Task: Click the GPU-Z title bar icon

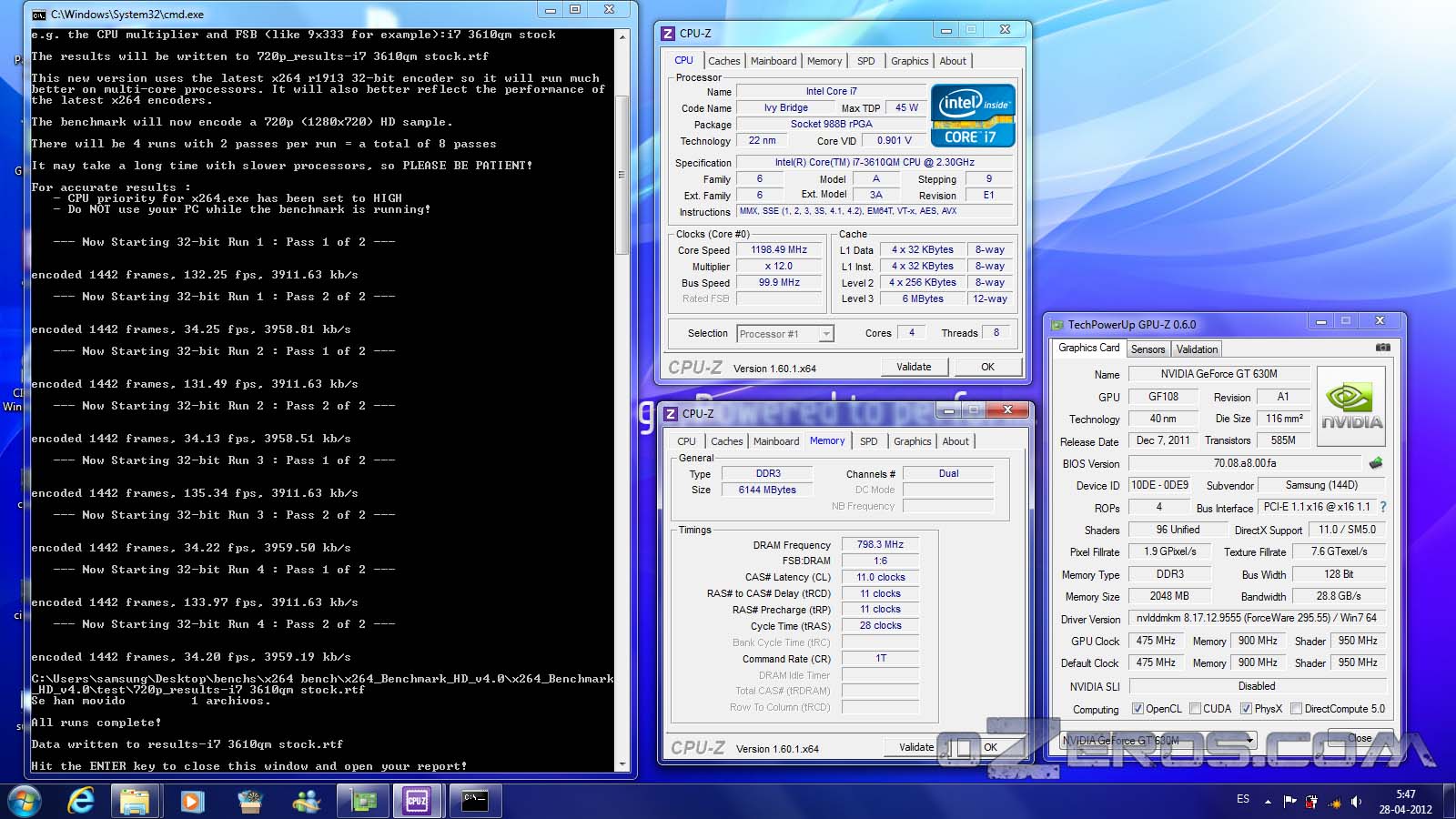Action: (1057, 324)
